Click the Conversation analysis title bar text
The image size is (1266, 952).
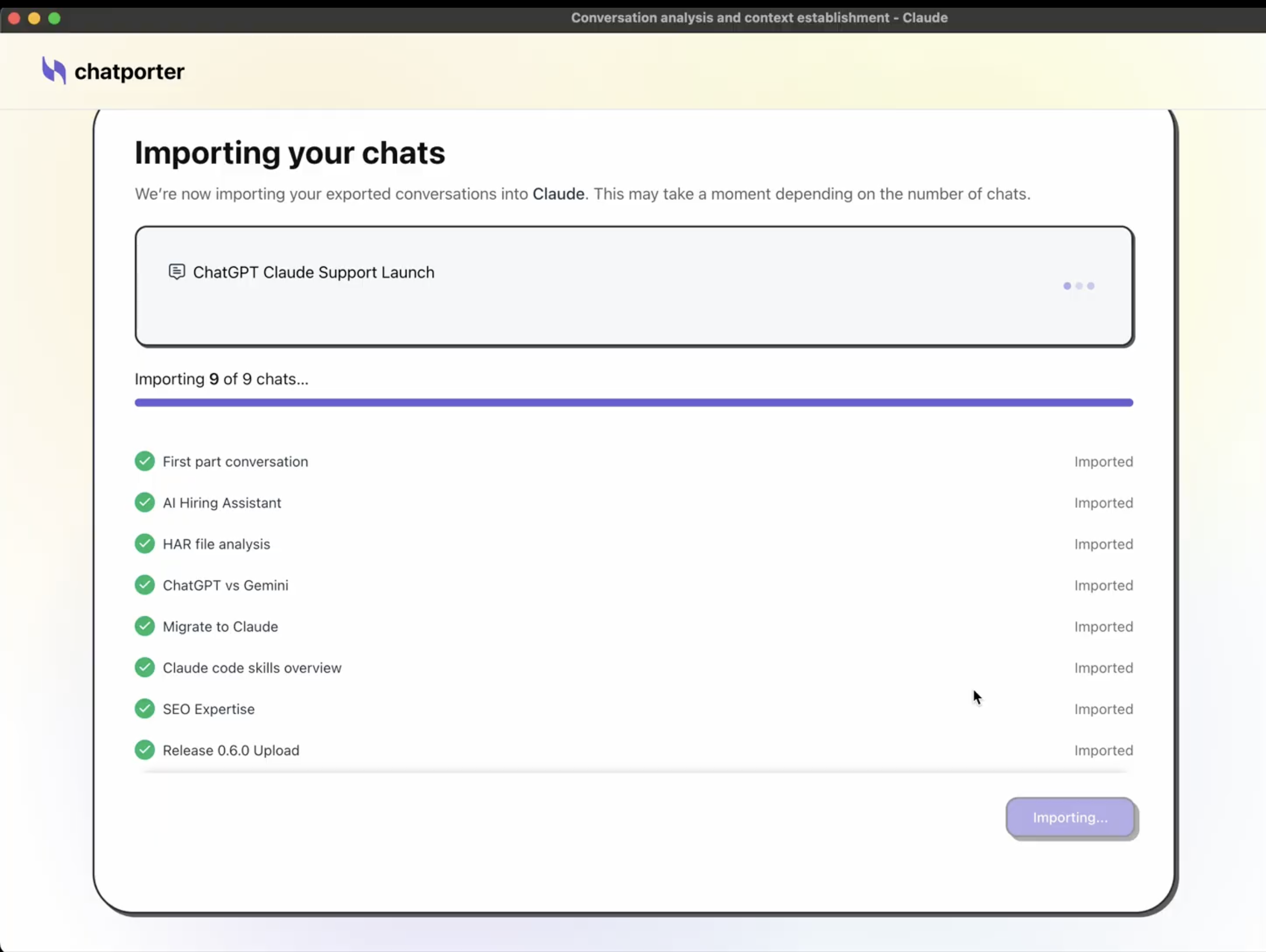pyautogui.click(x=759, y=18)
